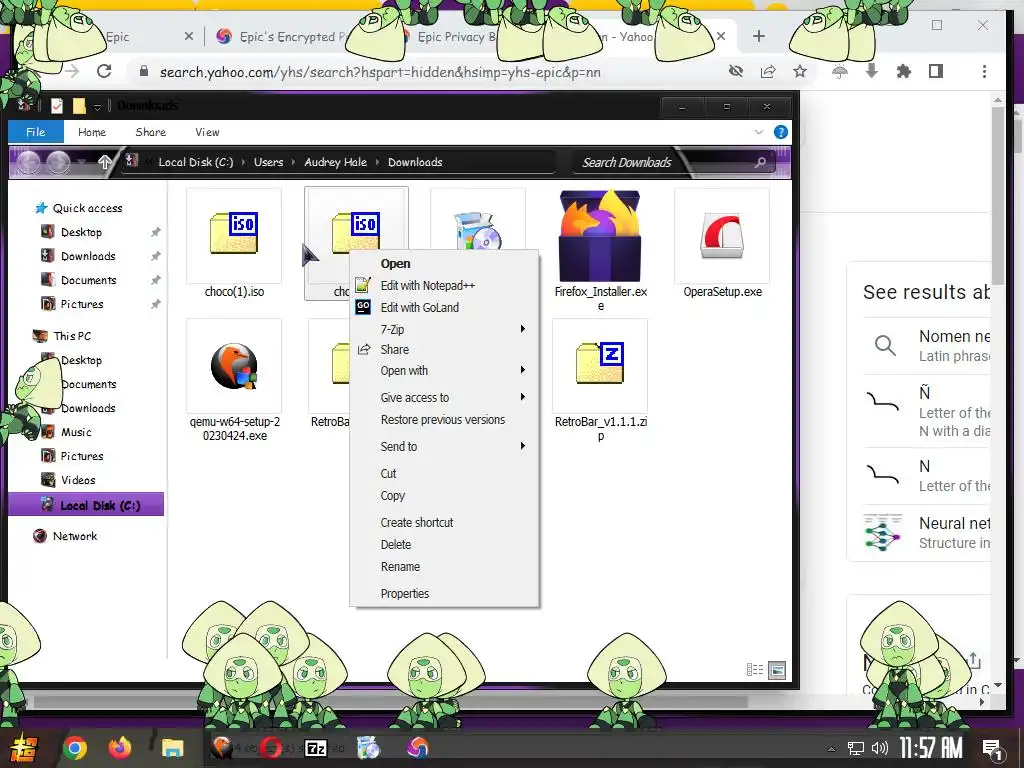Click Local Disk (C:) in the breadcrumb
This screenshot has width=1024, height=768.
click(195, 162)
